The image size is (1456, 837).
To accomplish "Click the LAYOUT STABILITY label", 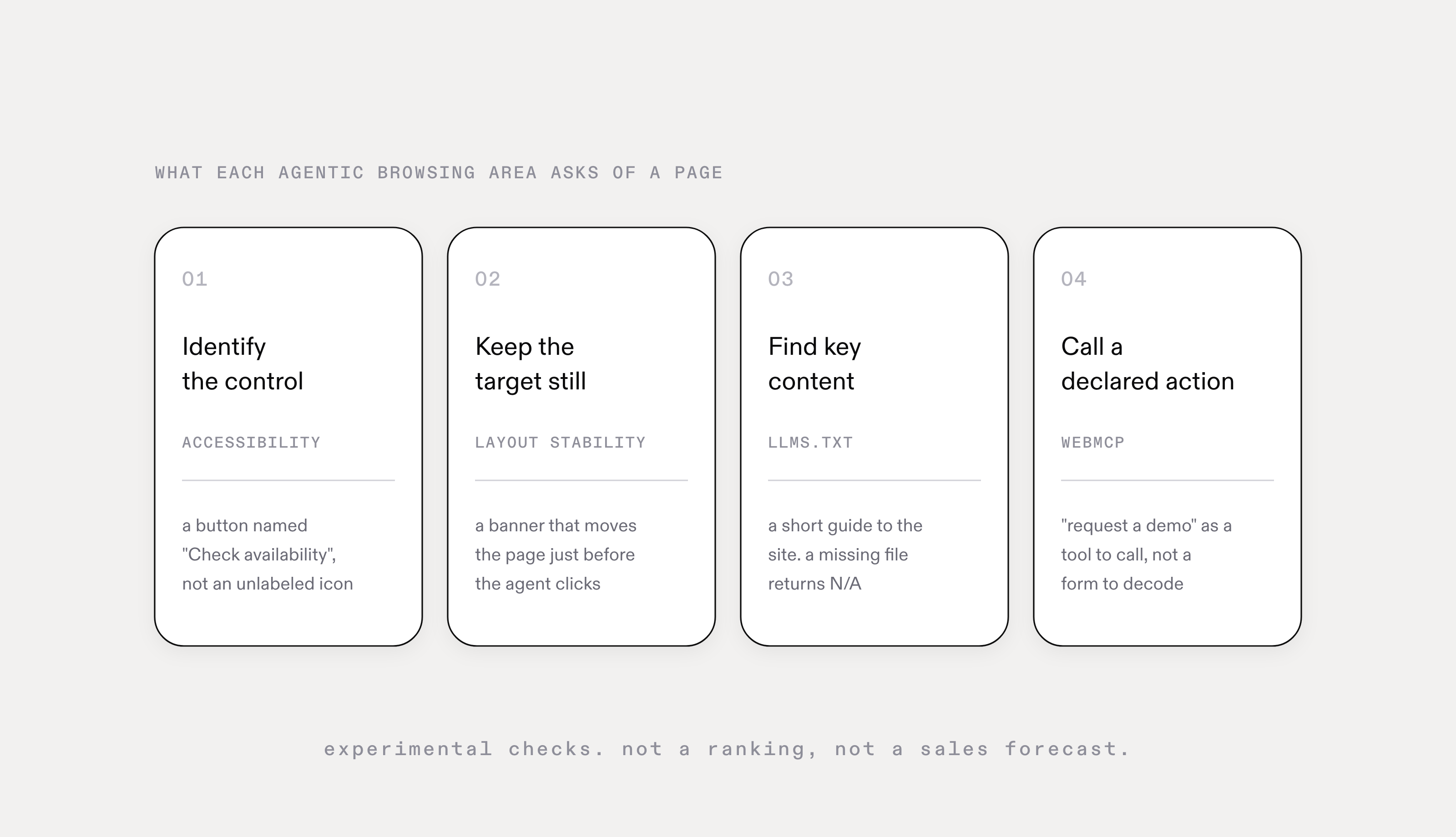I will 561,443.
